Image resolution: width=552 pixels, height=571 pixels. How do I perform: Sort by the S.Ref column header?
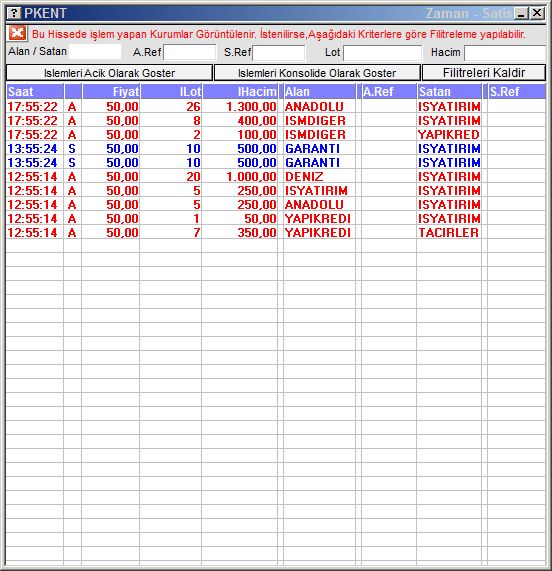[517, 91]
